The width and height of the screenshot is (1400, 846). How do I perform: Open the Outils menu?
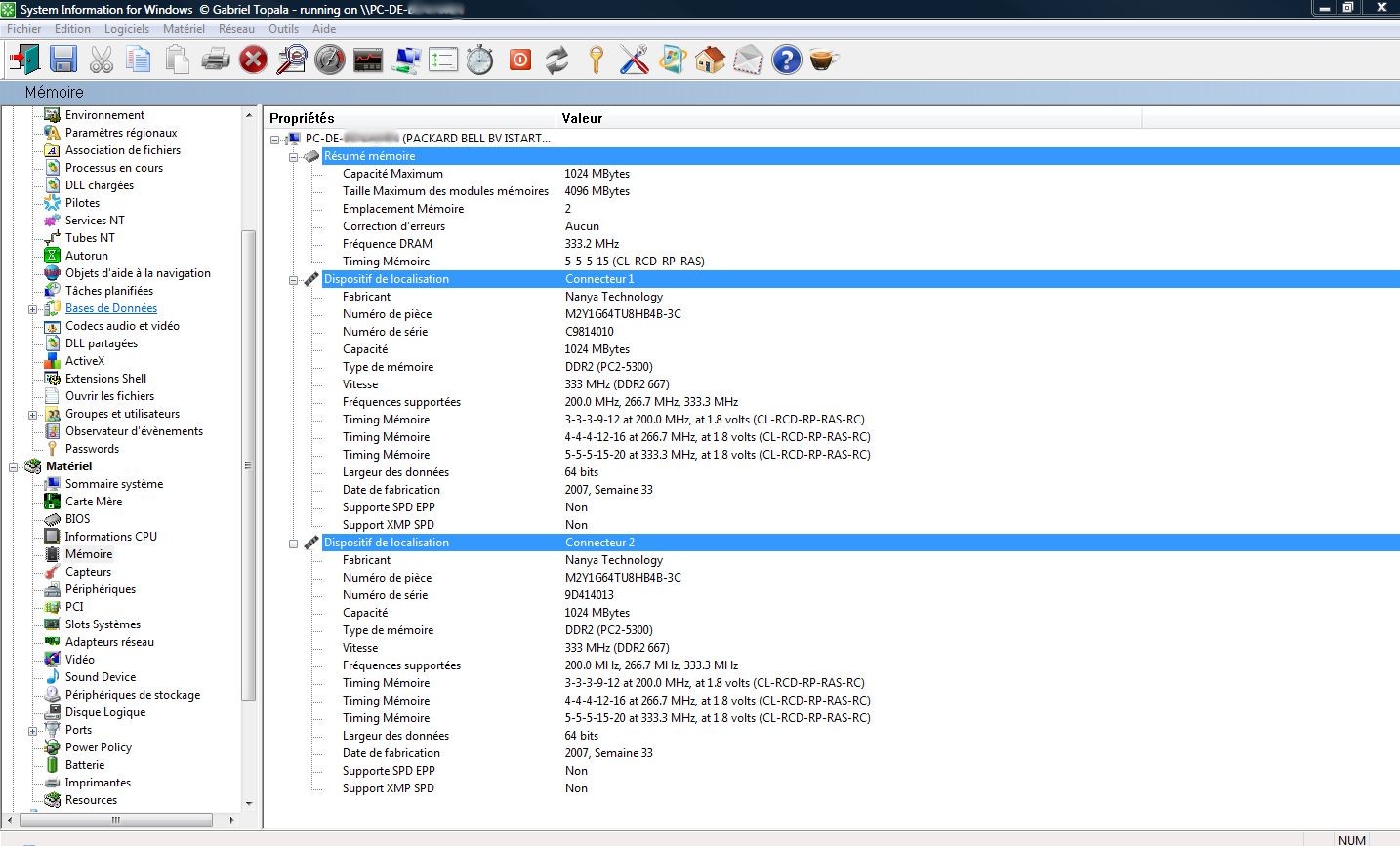click(x=284, y=29)
